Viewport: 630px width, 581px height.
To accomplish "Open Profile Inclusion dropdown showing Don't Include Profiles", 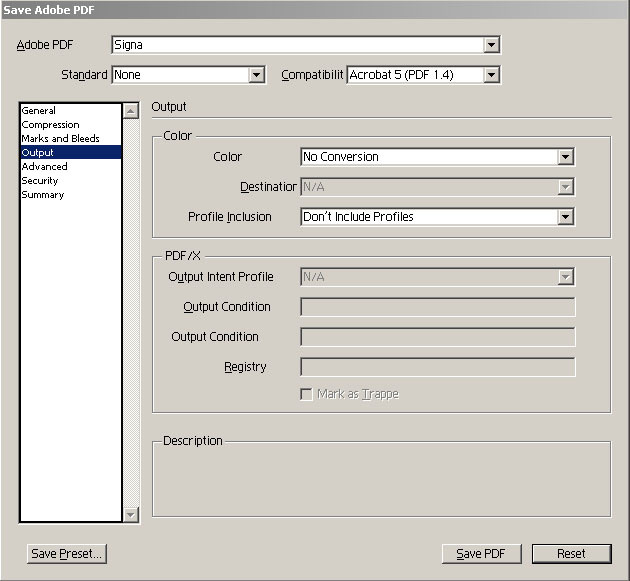I will point(438,217).
